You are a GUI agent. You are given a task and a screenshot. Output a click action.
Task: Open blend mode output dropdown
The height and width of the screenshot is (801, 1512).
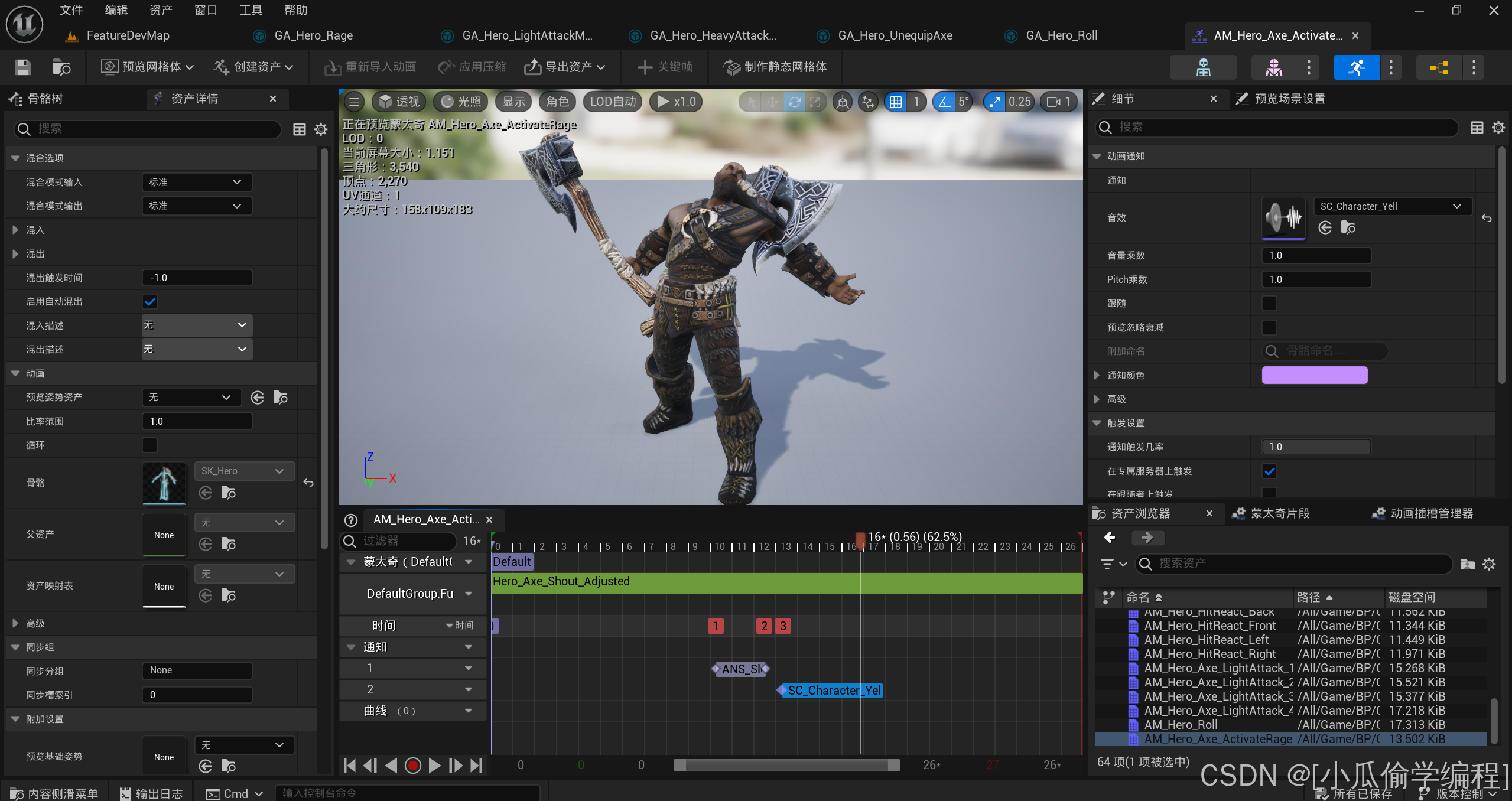tap(197, 206)
